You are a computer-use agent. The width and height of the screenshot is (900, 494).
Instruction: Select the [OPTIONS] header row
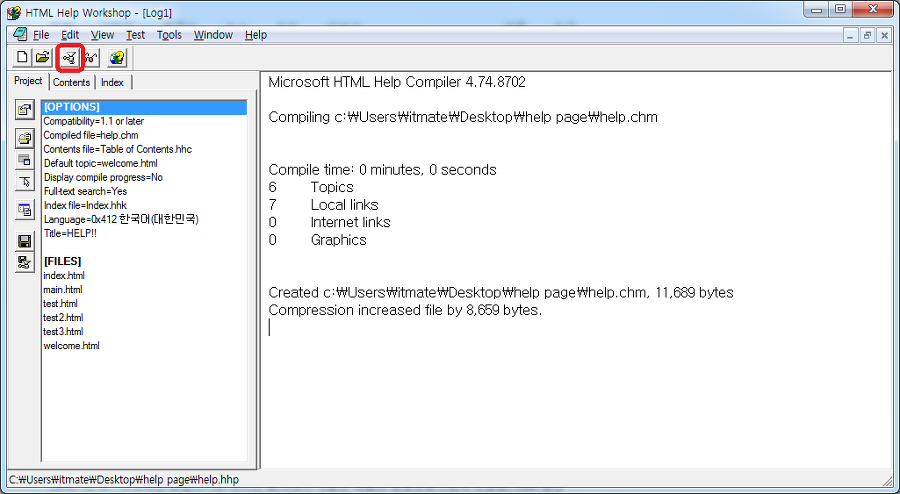pyautogui.click(x=144, y=107)
